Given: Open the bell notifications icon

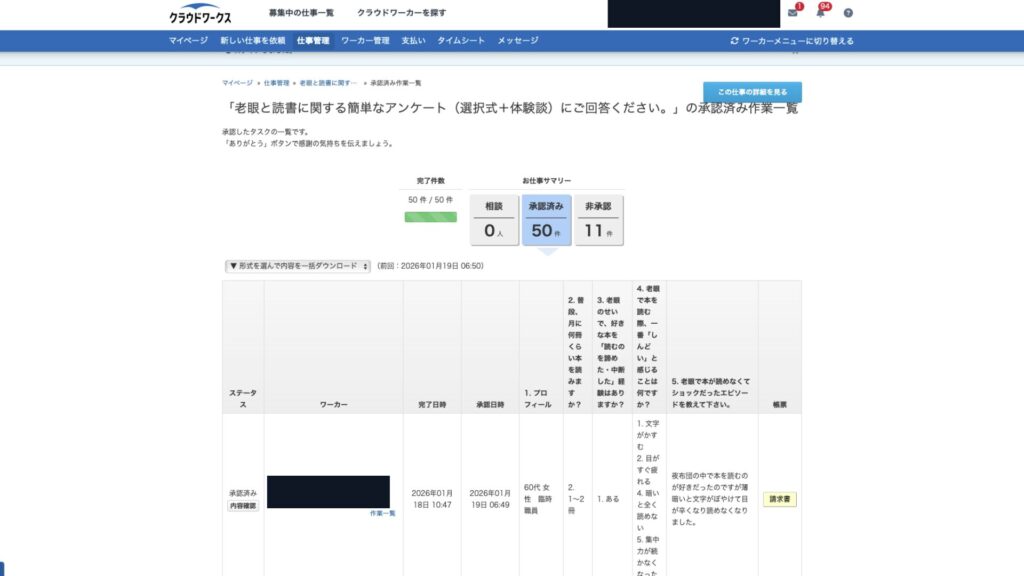Looking at the screenshot, I should click(821, 13).
